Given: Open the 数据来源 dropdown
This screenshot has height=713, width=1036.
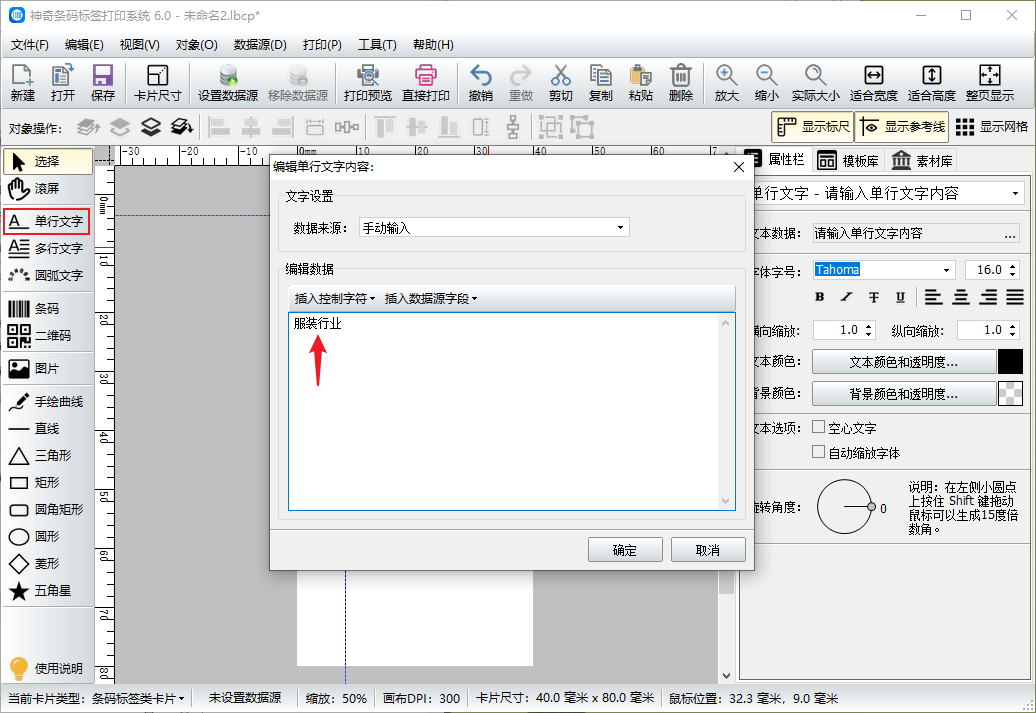Looking at the screenshot, I should (x=494, y=228).
